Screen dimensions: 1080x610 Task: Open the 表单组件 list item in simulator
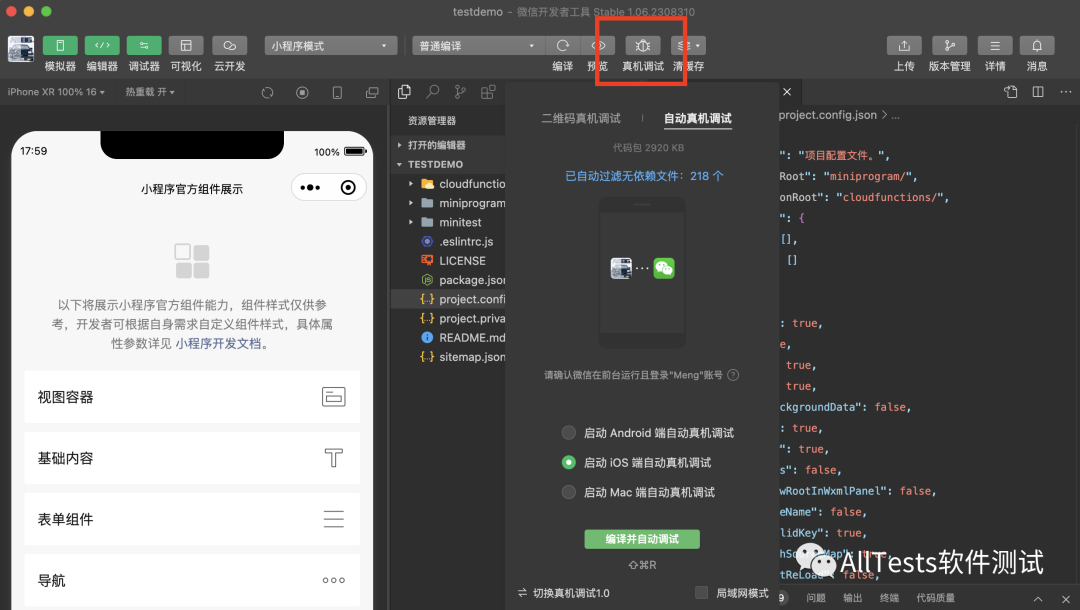click(x=192, y=519)
